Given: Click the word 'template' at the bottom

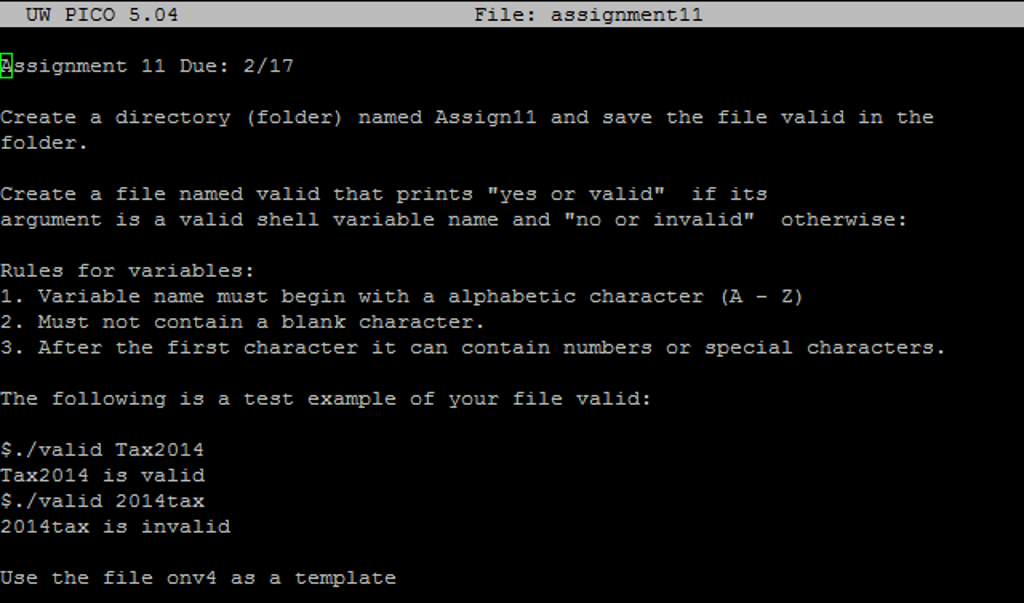Looking at the screenshot, I should point(345,578).
